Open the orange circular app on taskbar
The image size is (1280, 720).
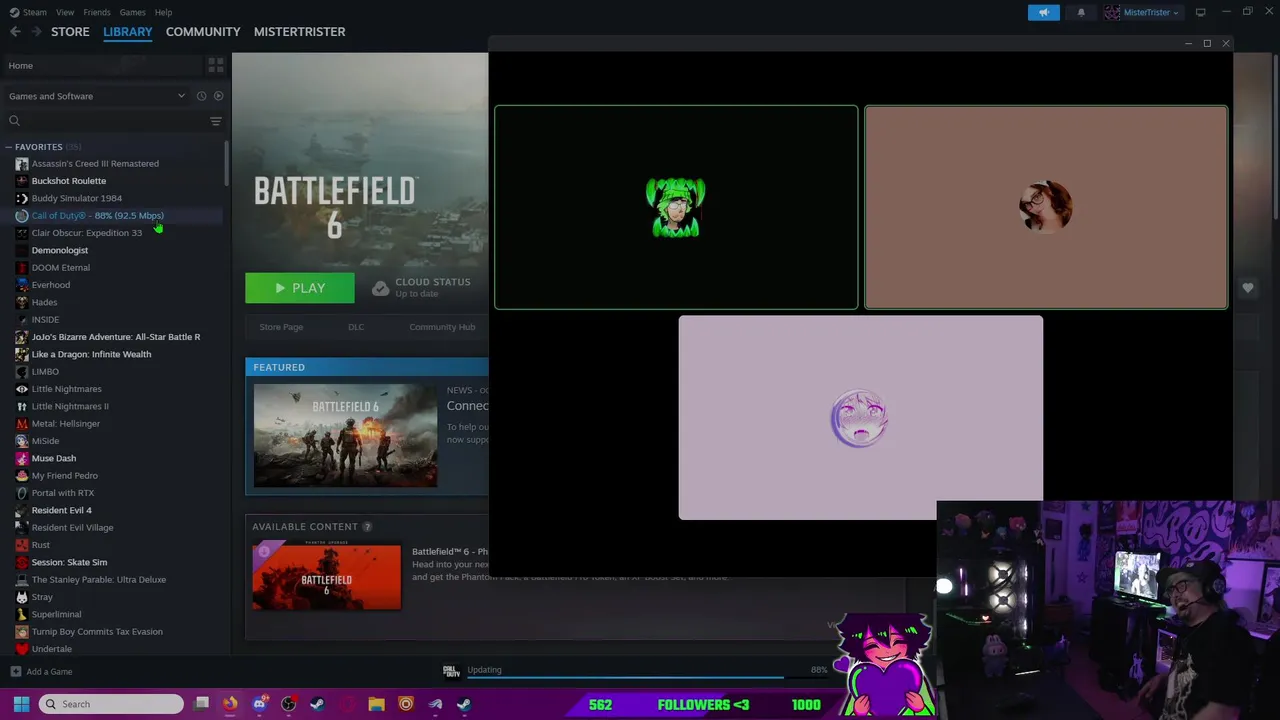pyautogui.click(x=405, y=704)
